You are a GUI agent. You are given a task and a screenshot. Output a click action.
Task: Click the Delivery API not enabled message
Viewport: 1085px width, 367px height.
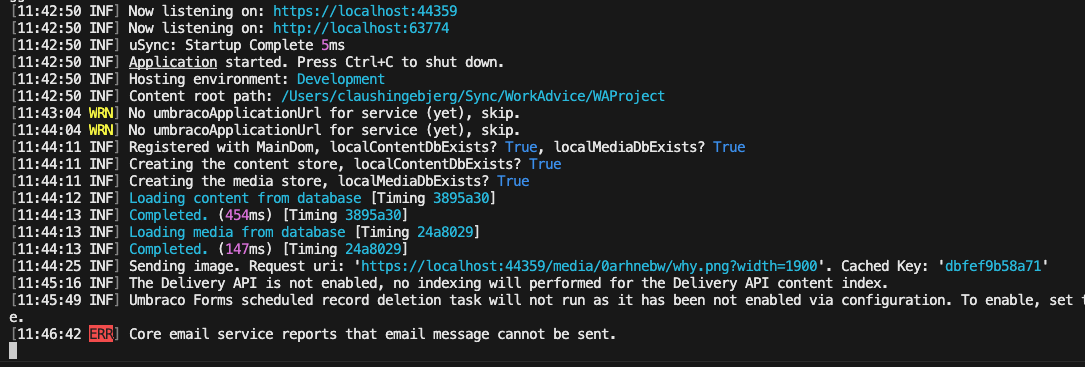509,283
